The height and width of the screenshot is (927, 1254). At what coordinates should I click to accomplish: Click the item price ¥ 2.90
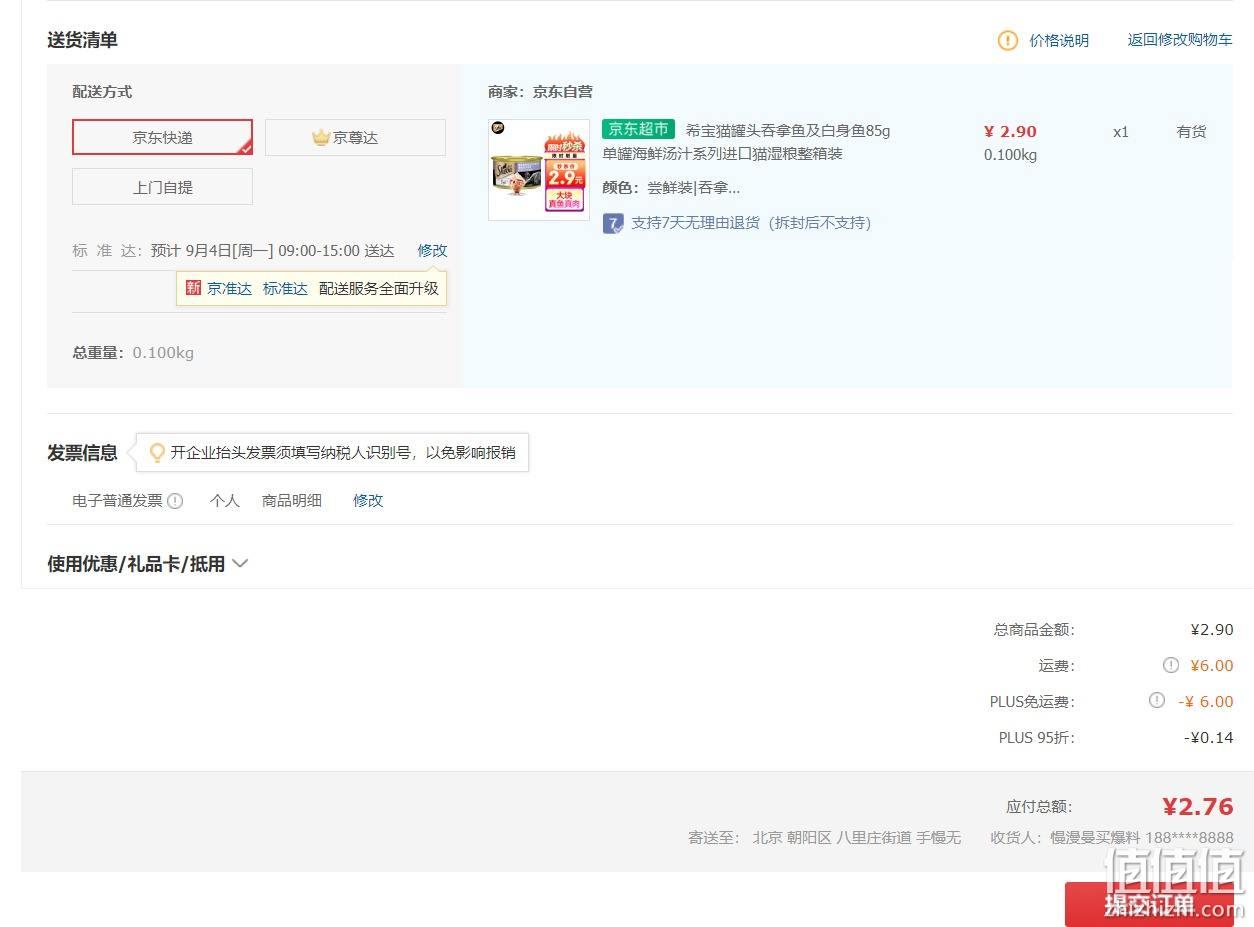(x=1010, y=131)
